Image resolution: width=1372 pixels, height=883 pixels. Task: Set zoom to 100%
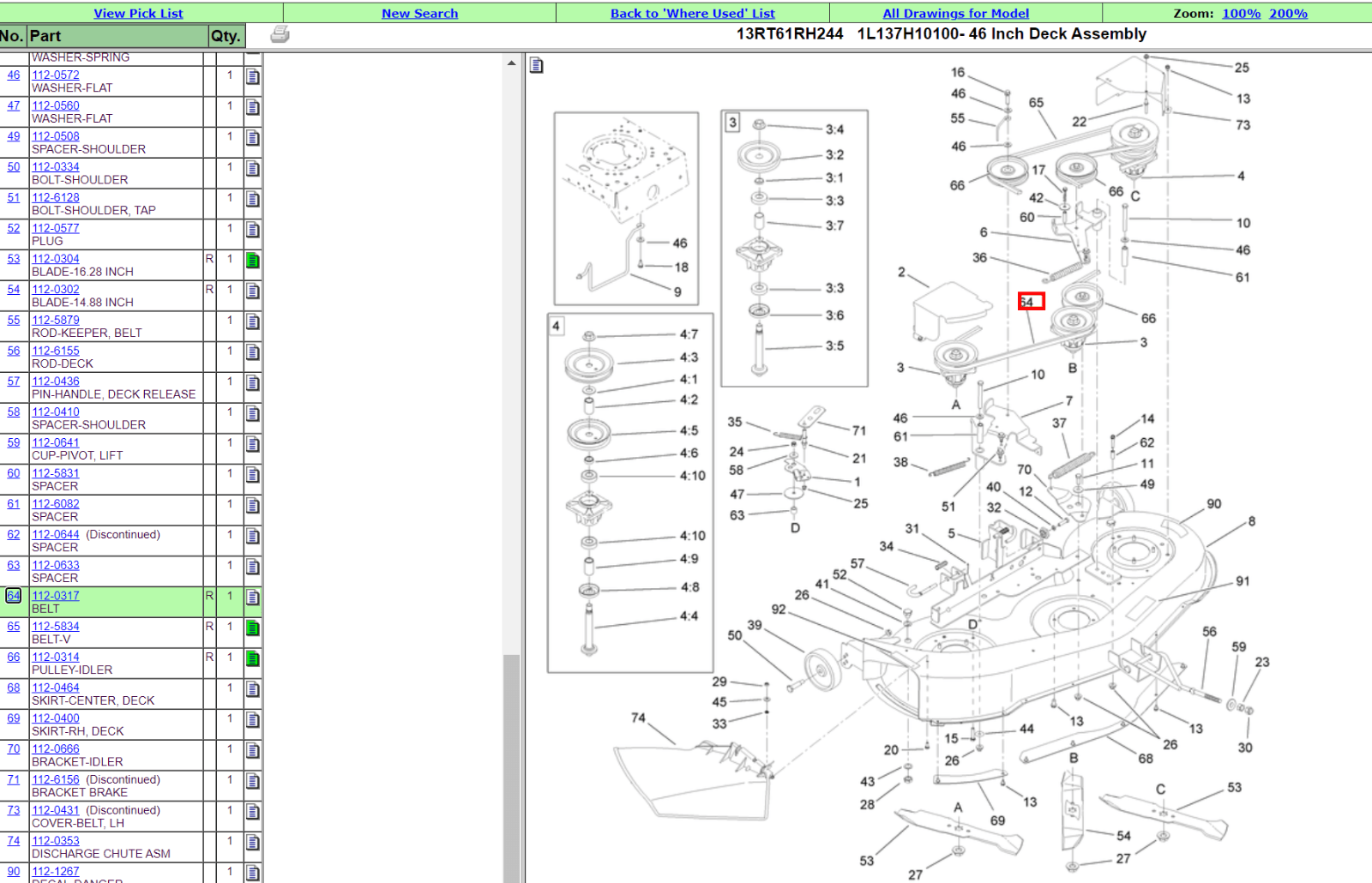tap(1241, 14)
